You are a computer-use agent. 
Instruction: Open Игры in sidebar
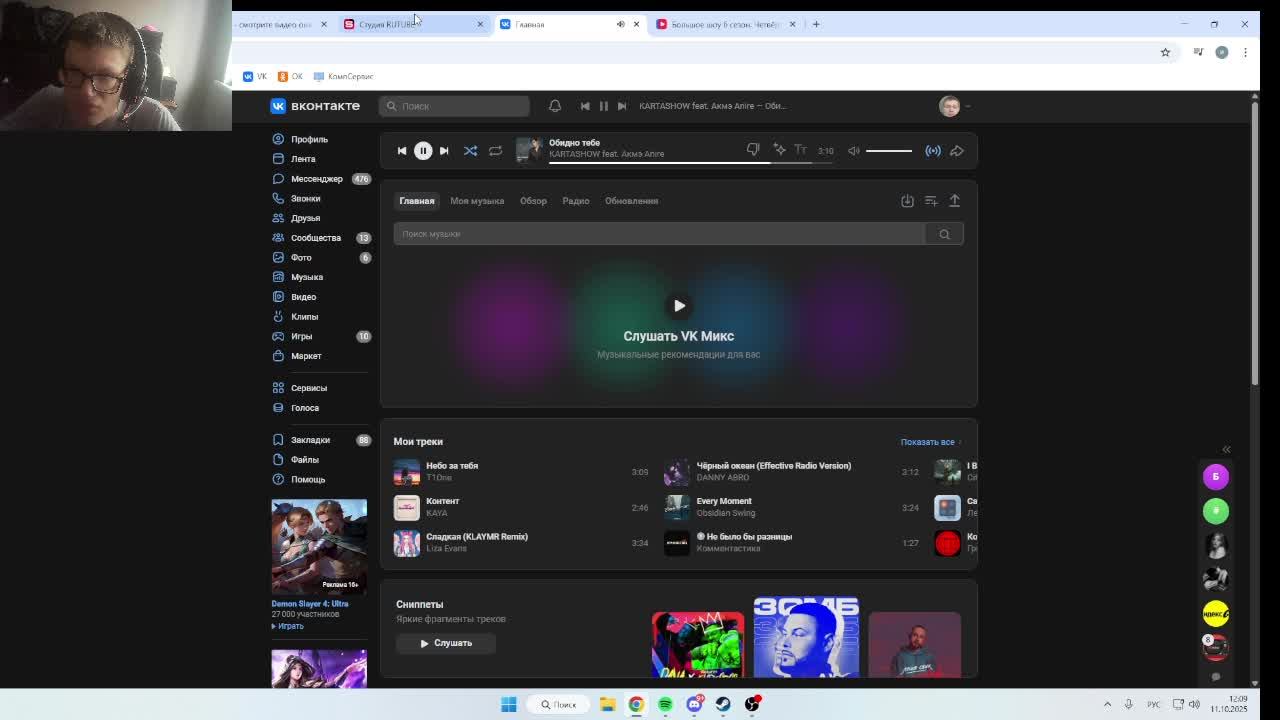tap(301, 337)
